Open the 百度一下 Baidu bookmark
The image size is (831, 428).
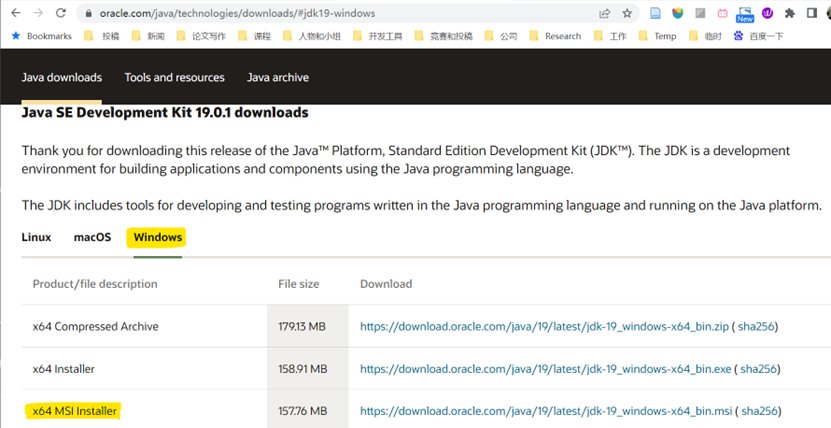click(x=758, y=36)
